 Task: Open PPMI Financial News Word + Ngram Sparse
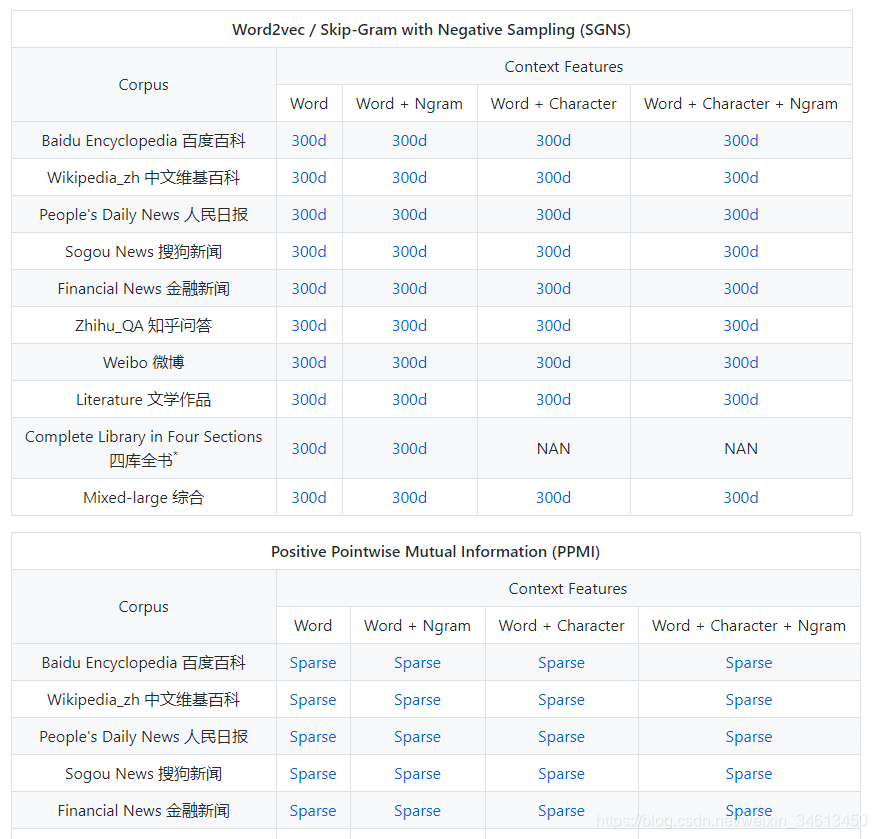click(417, 810)
